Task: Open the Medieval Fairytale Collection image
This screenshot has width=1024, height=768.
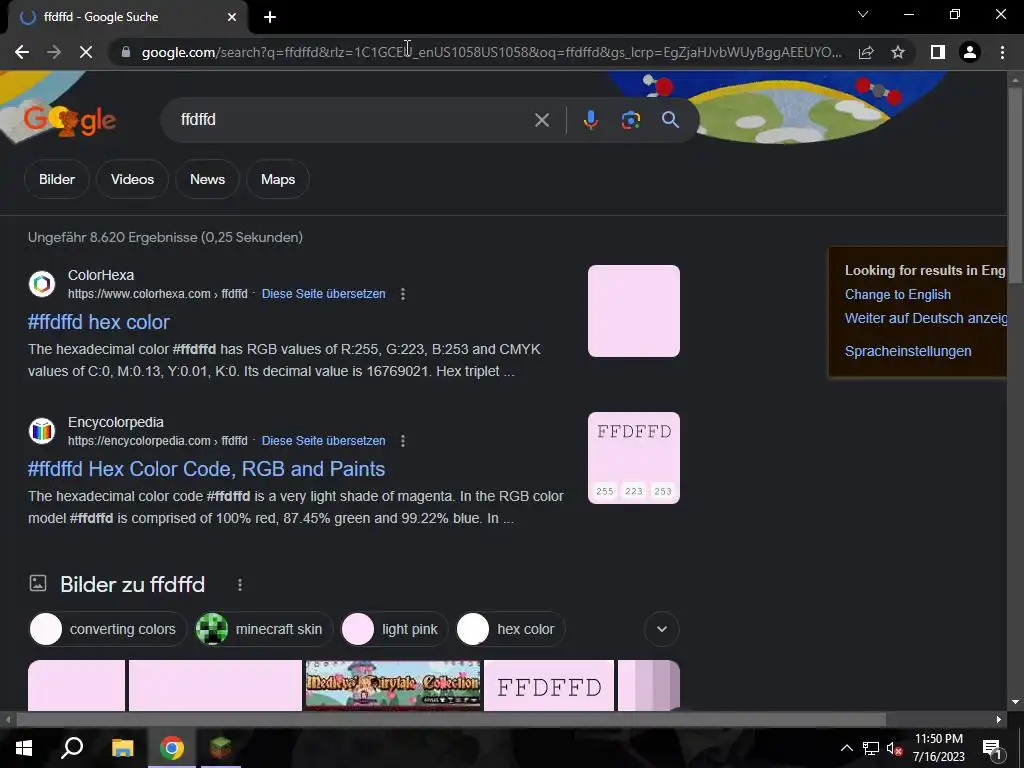Action: tap(392, 685)
